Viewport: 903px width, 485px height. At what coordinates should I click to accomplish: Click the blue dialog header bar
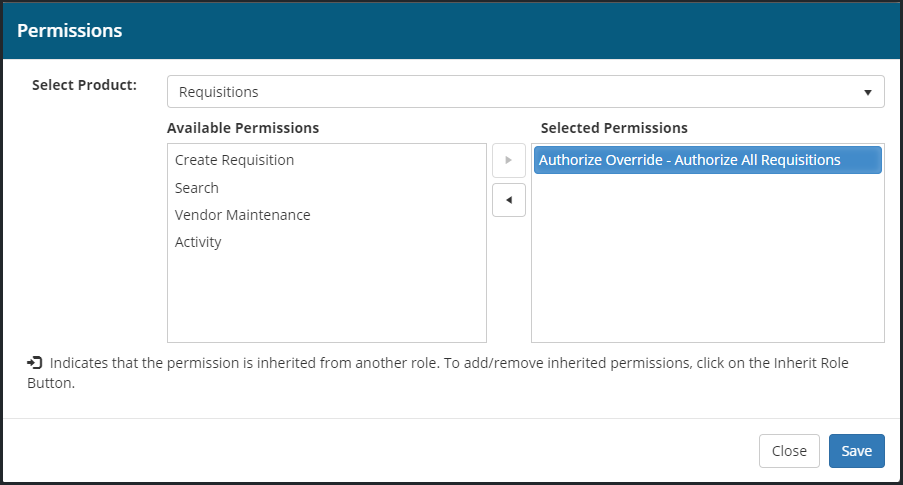500,30
